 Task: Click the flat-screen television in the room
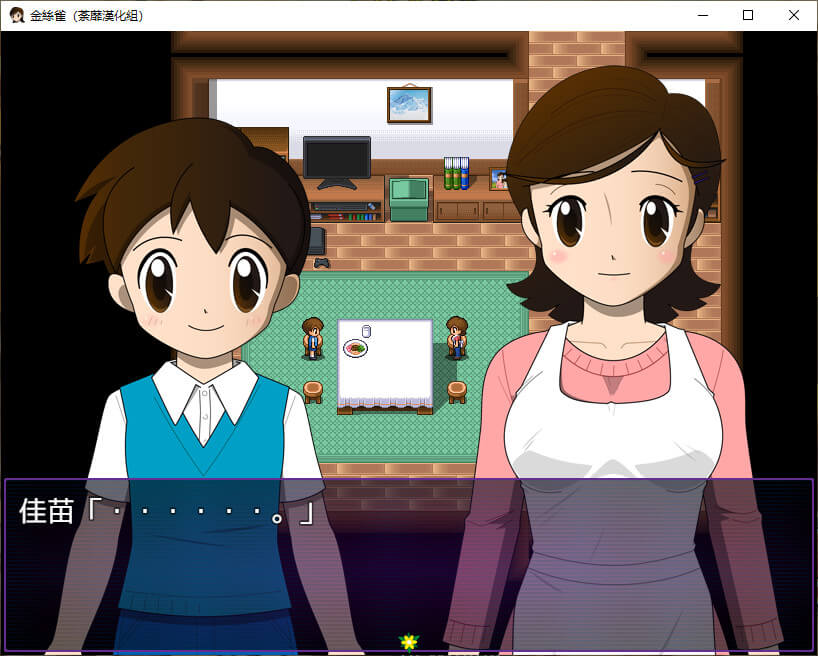tap(337, 160)
